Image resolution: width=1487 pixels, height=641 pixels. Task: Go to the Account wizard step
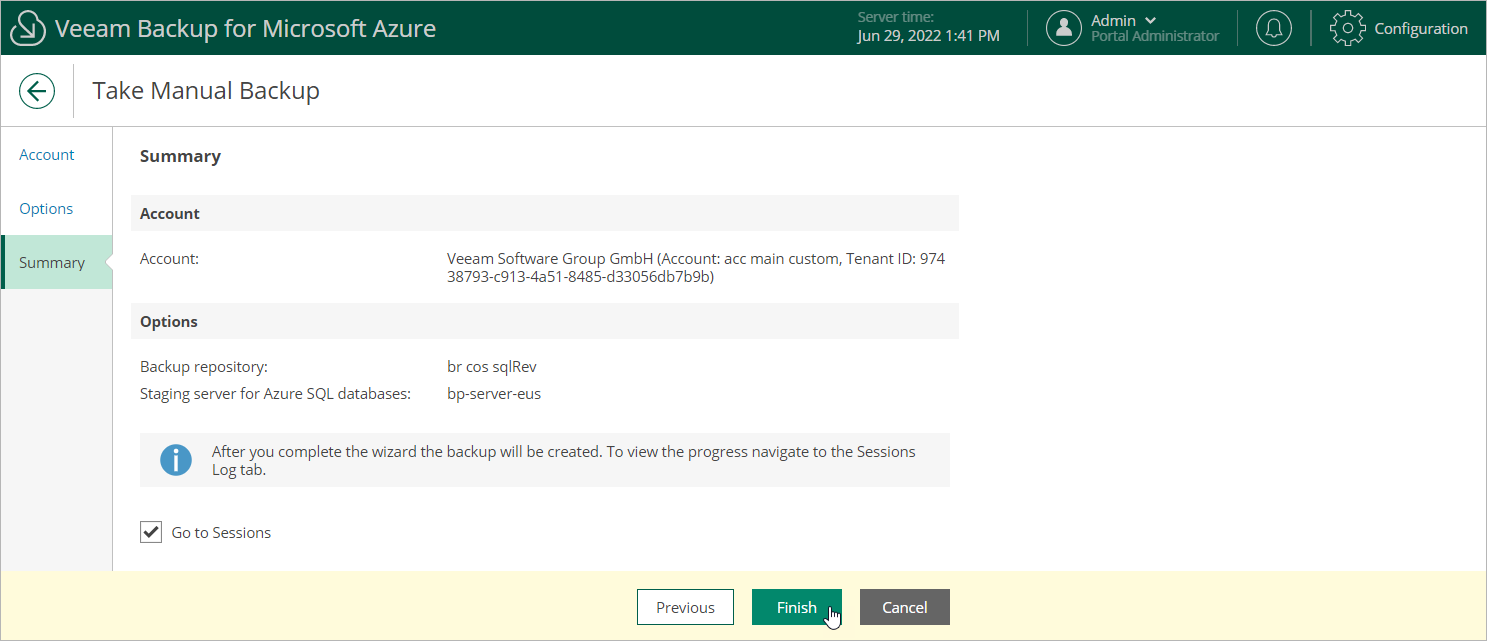(47, 155)
